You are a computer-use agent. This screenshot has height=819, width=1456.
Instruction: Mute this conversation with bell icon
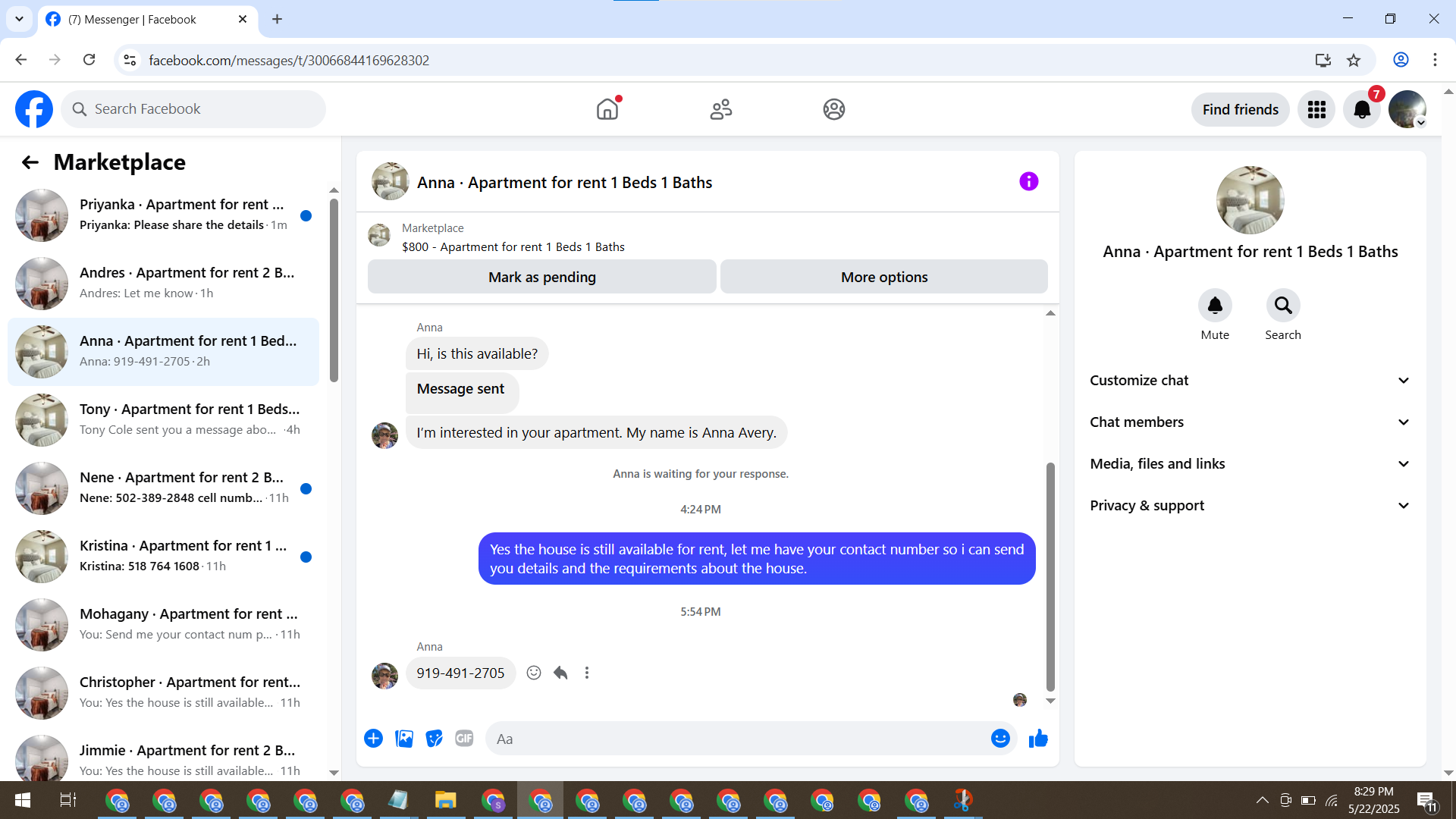point(1215,306)
